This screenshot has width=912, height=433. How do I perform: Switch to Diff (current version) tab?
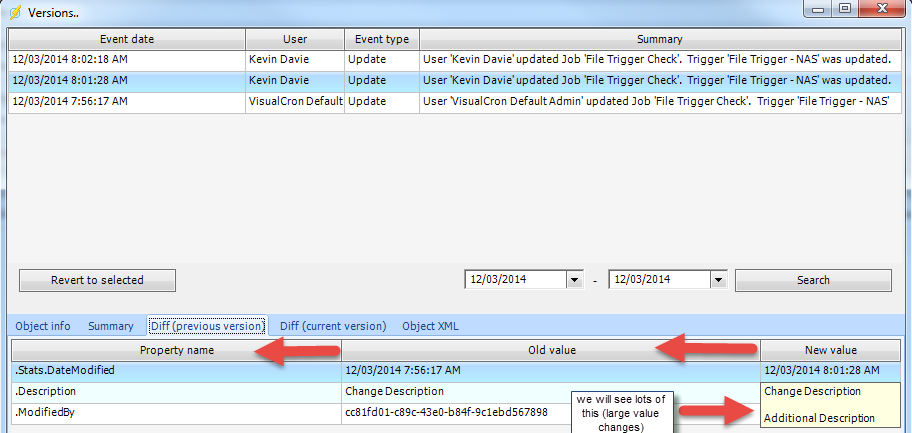tap(333, 326)
